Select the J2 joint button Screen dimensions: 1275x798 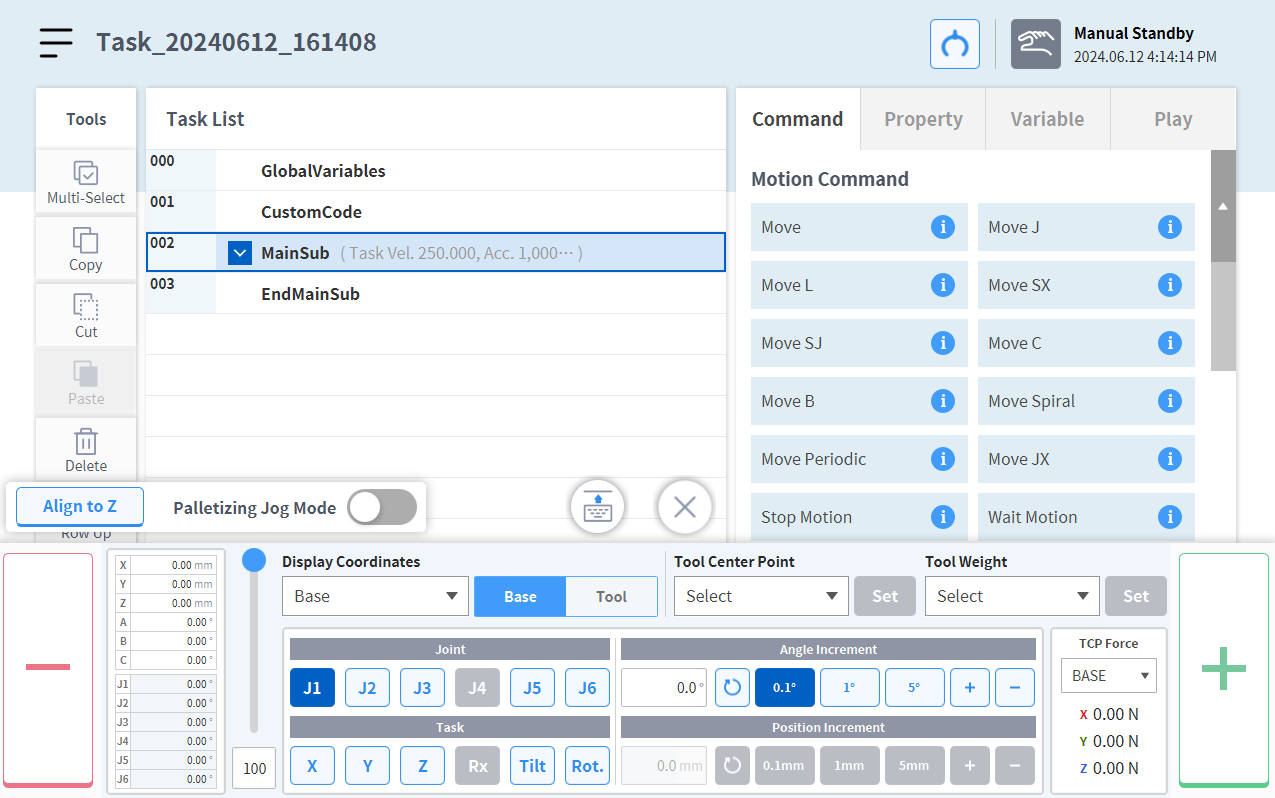[x=367, y=688]
